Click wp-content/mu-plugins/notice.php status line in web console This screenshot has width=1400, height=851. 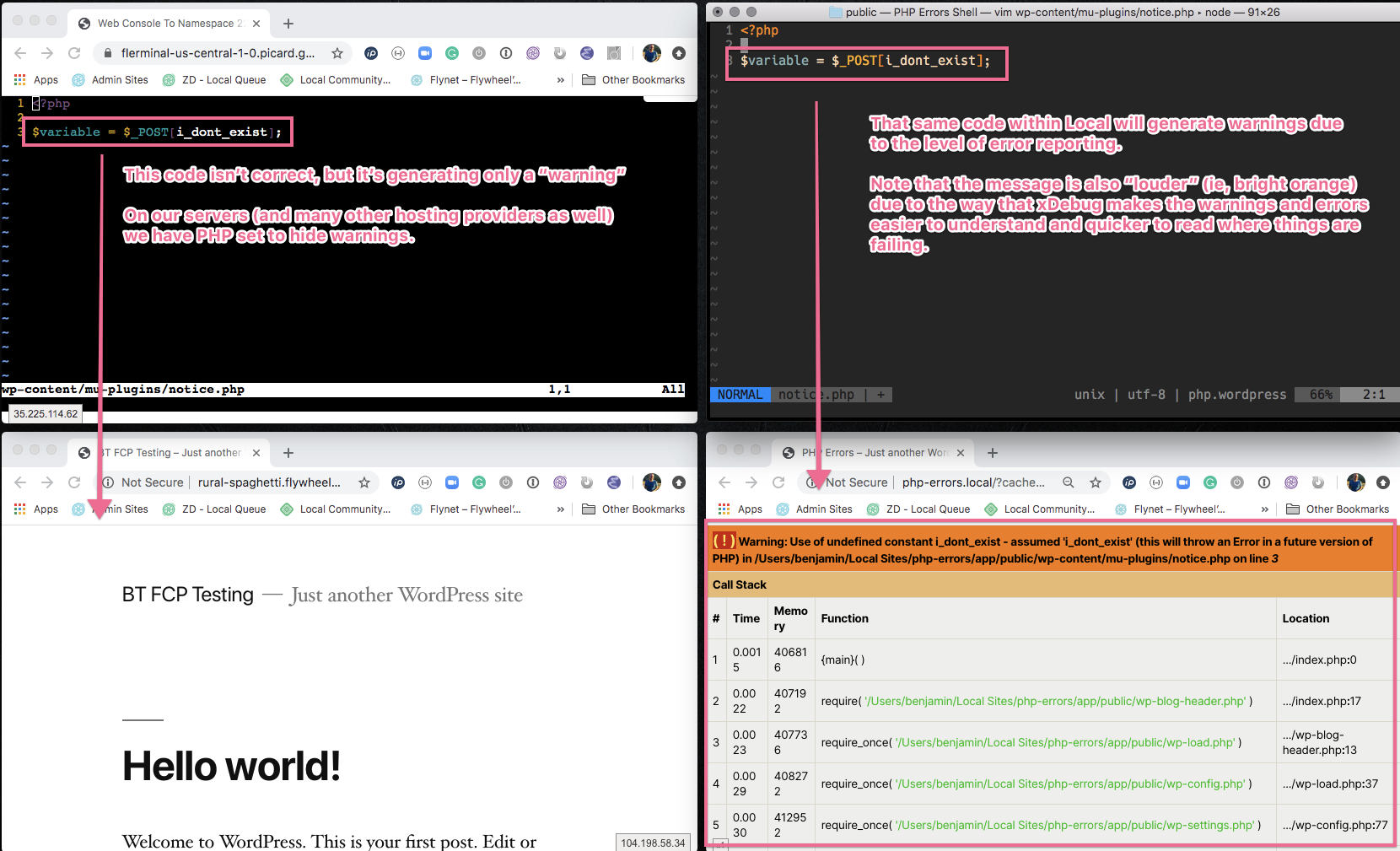click(123, 390)
